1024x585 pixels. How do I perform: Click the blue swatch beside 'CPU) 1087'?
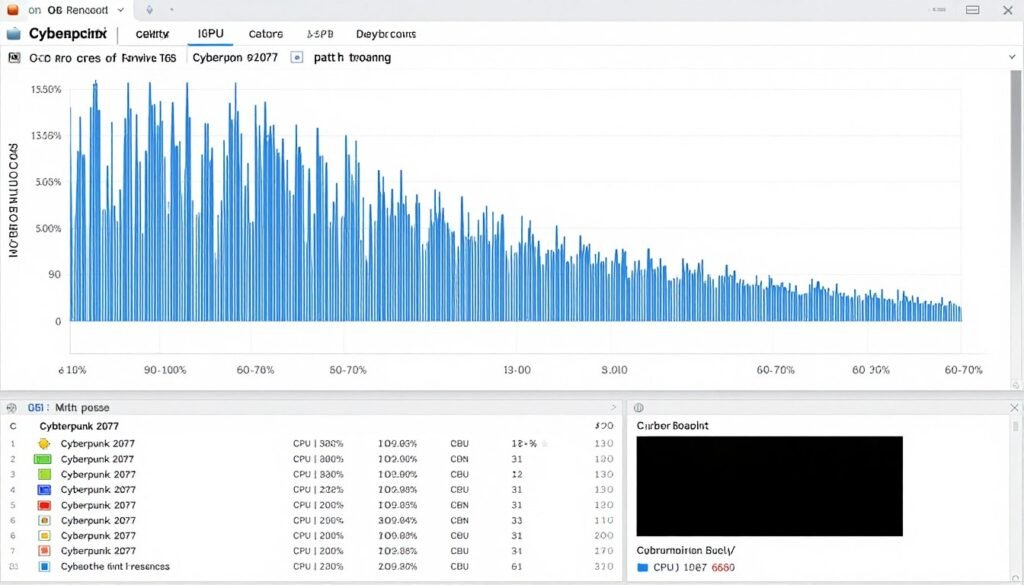643,567
